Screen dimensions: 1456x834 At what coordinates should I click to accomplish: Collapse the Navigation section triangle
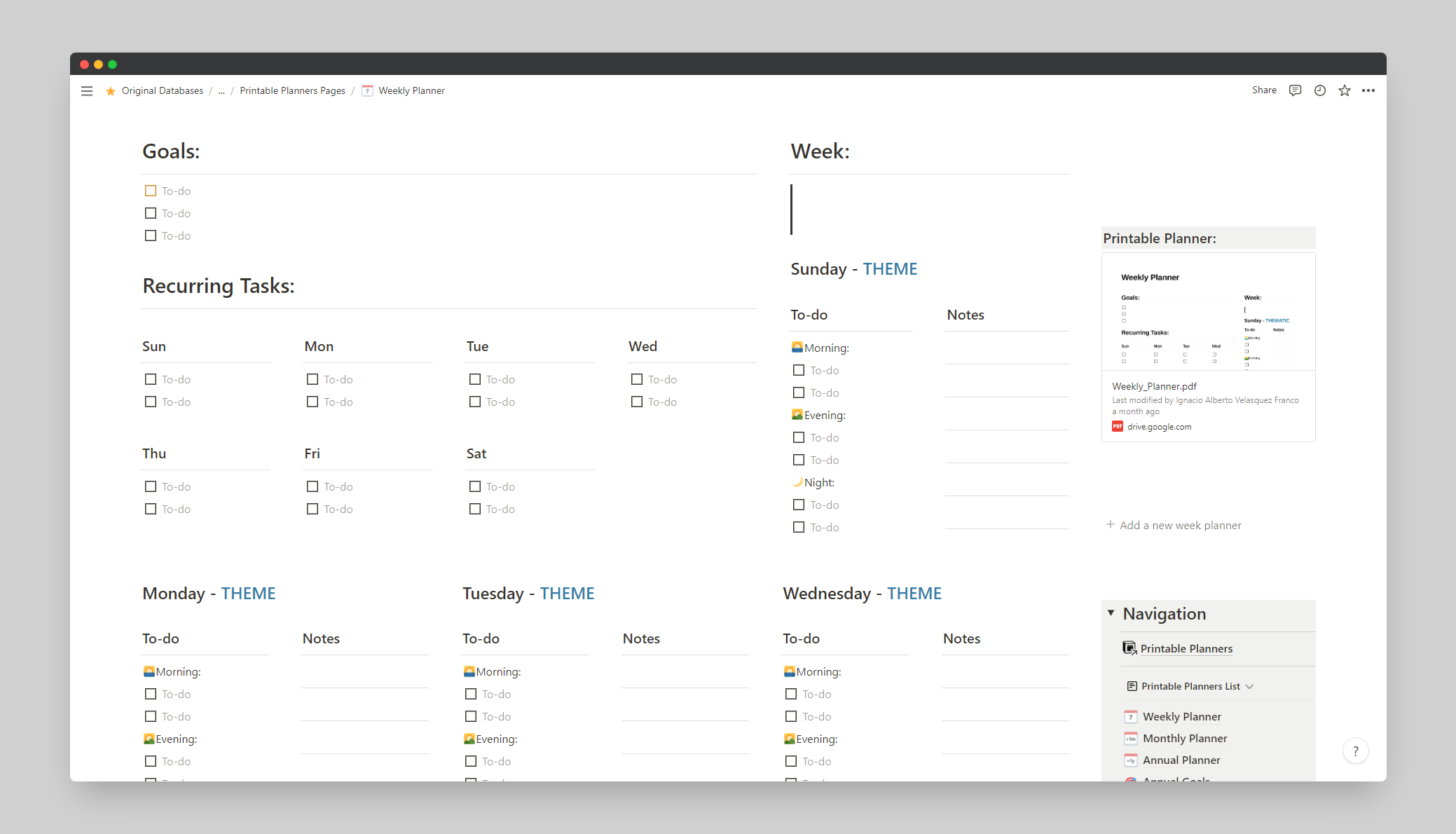point(1111,612)
